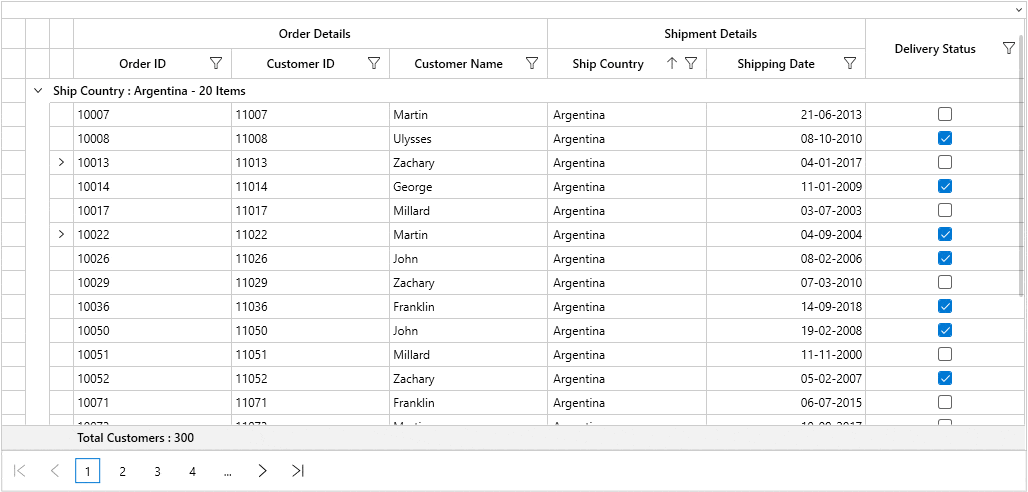Click the Customer Name filter funnel

(532, 63)
